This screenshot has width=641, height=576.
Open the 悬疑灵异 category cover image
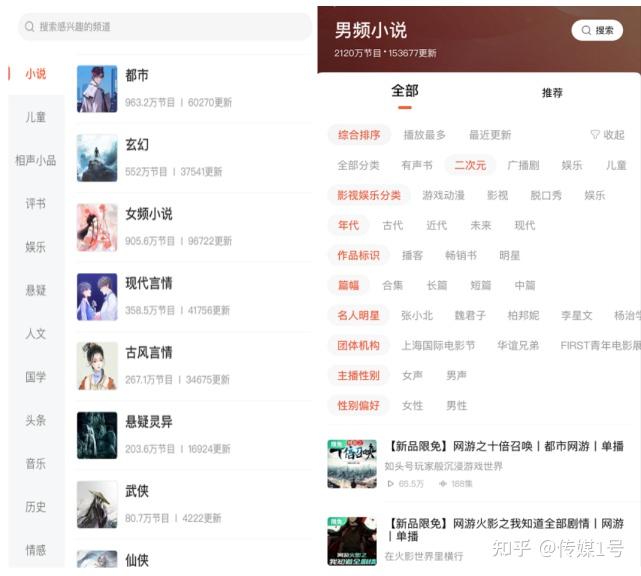(97, 435)
